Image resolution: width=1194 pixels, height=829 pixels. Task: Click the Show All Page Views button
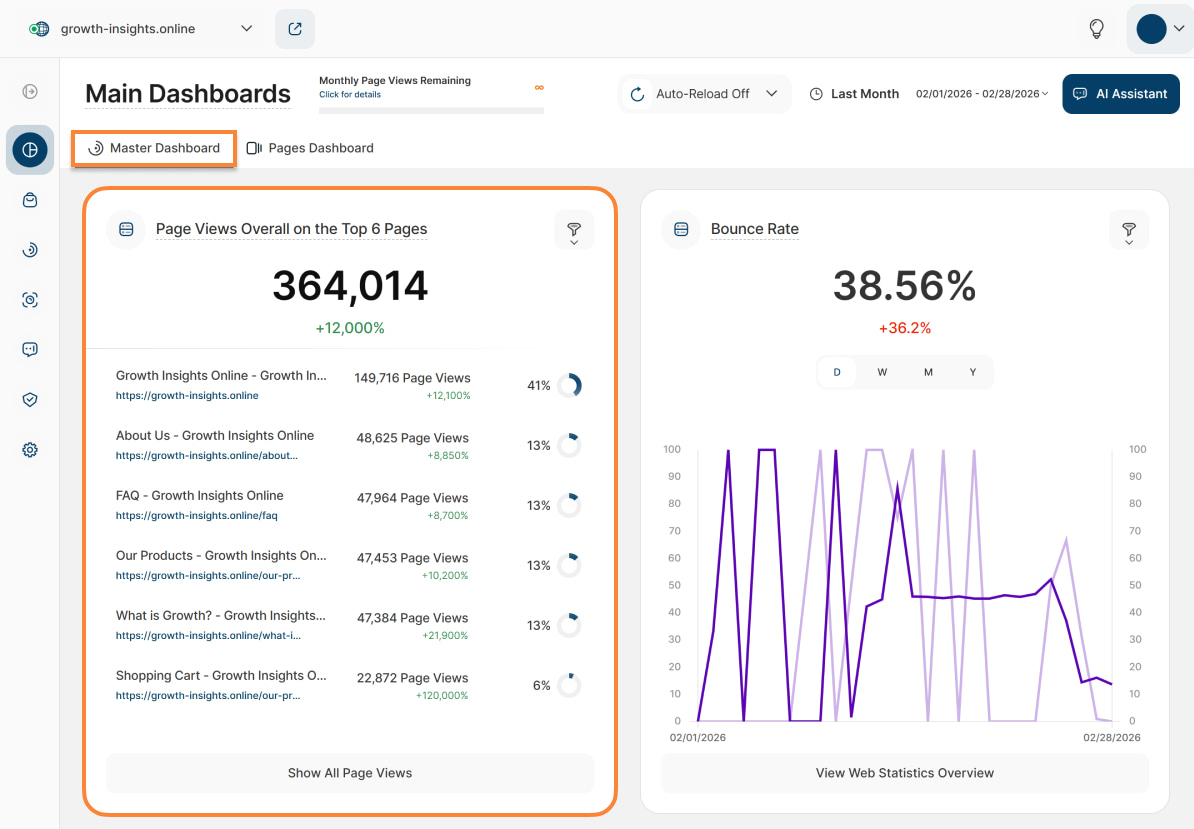click(350, 773)
